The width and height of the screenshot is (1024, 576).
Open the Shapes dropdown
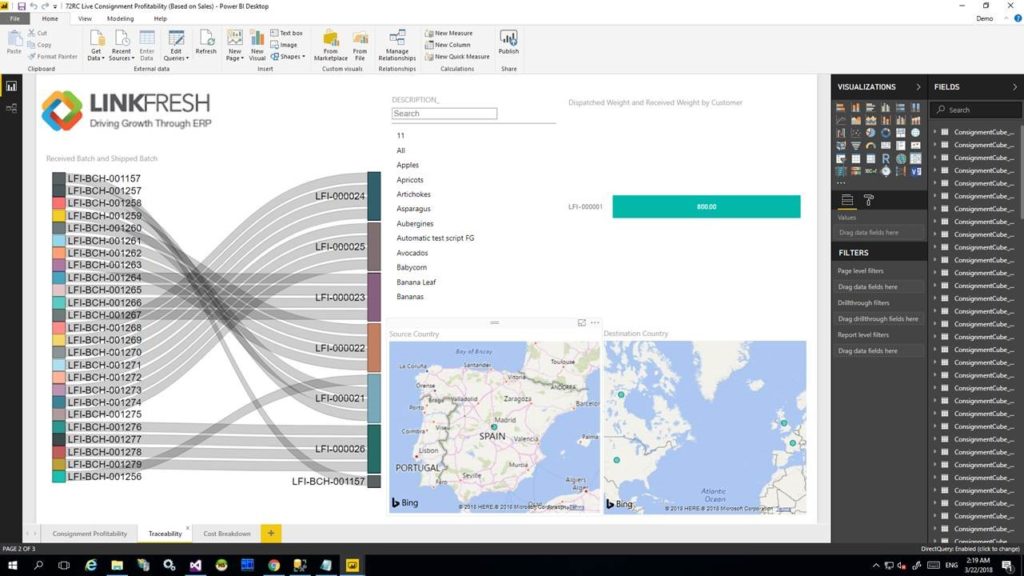(288, 56)
